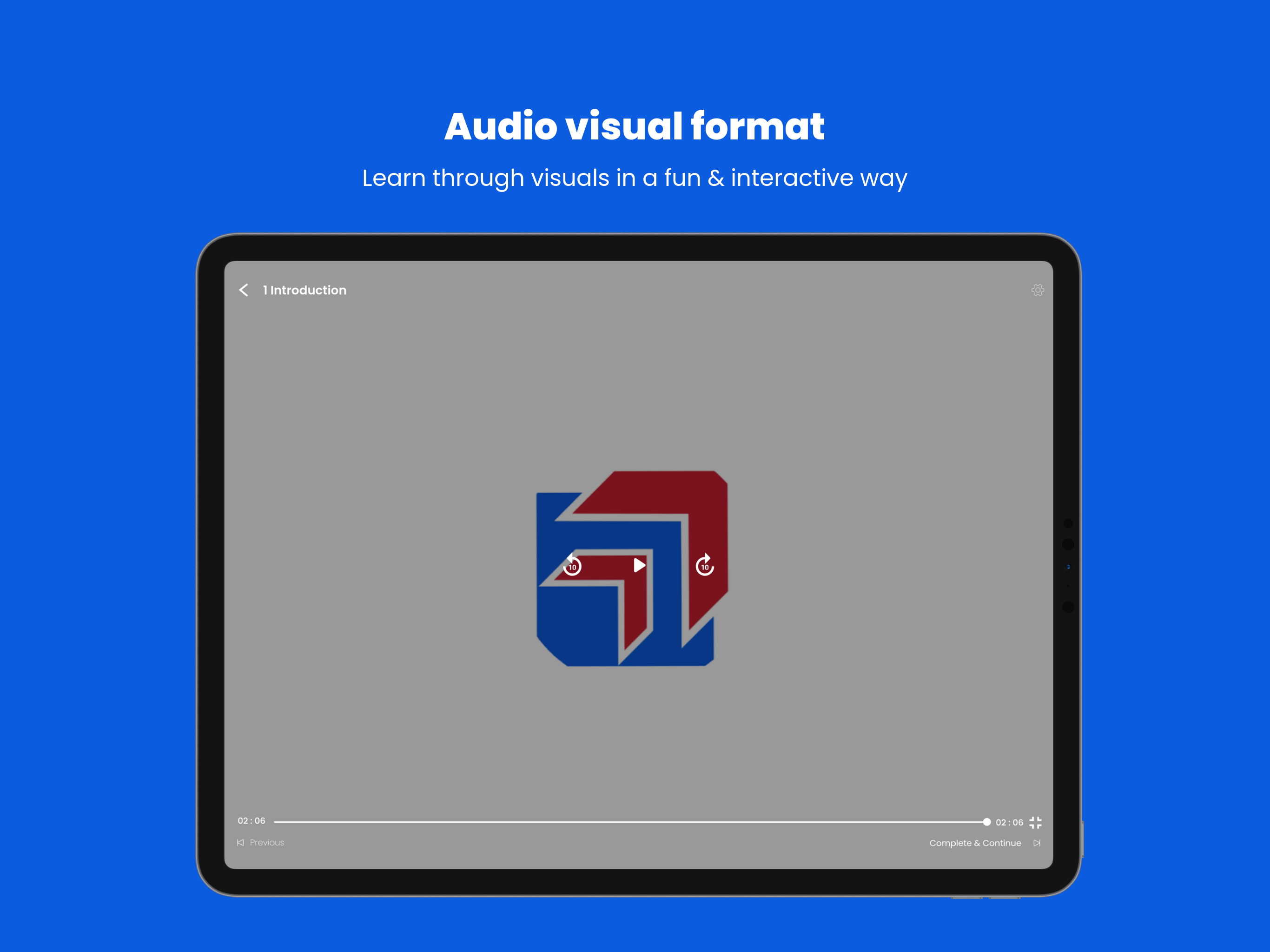Screen dimensions: 1270x952
Task: Click the next-track icon after Complete & Continue
Action: [1037, 843]
